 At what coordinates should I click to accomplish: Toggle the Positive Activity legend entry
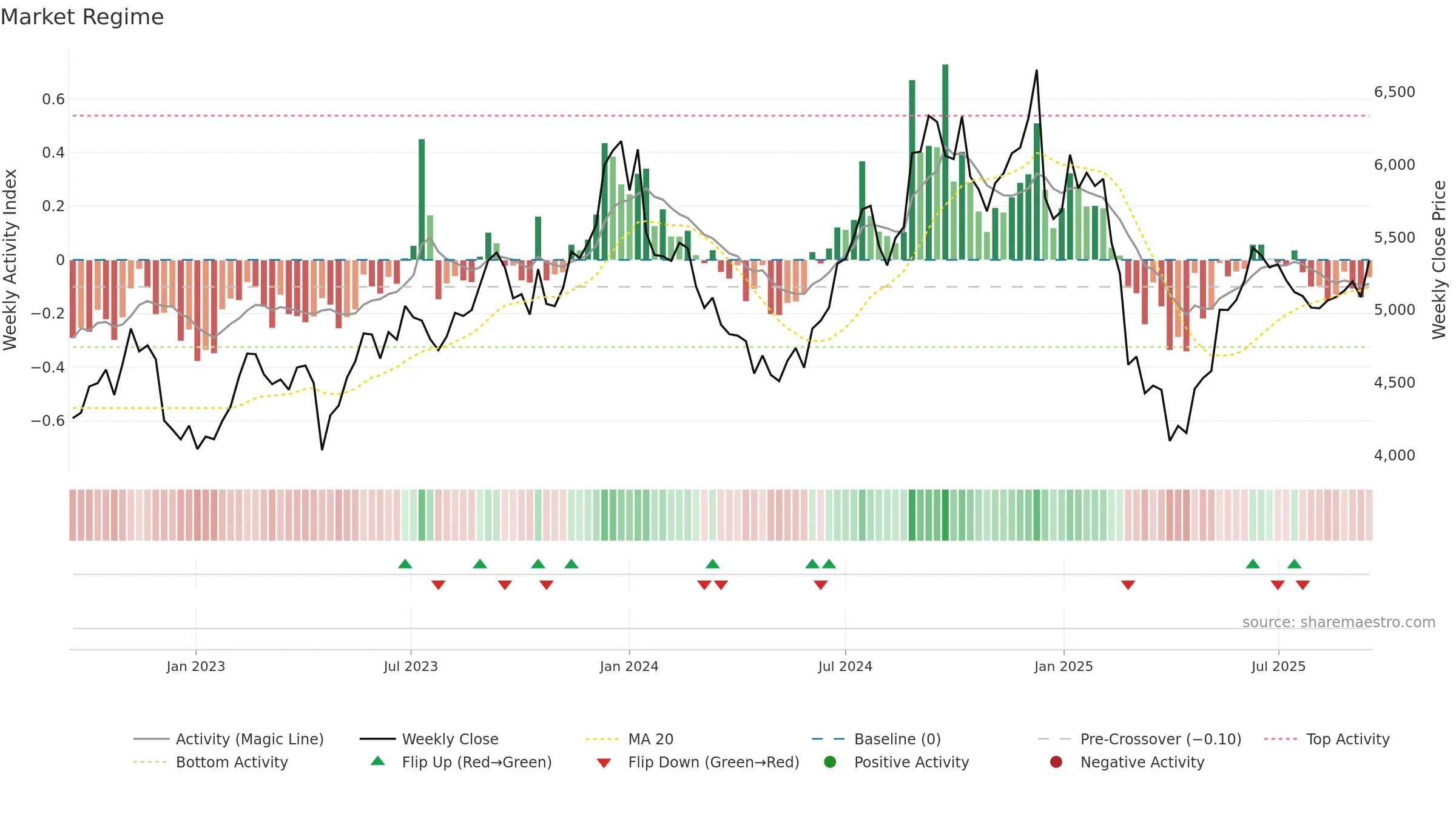click(897, 762)
